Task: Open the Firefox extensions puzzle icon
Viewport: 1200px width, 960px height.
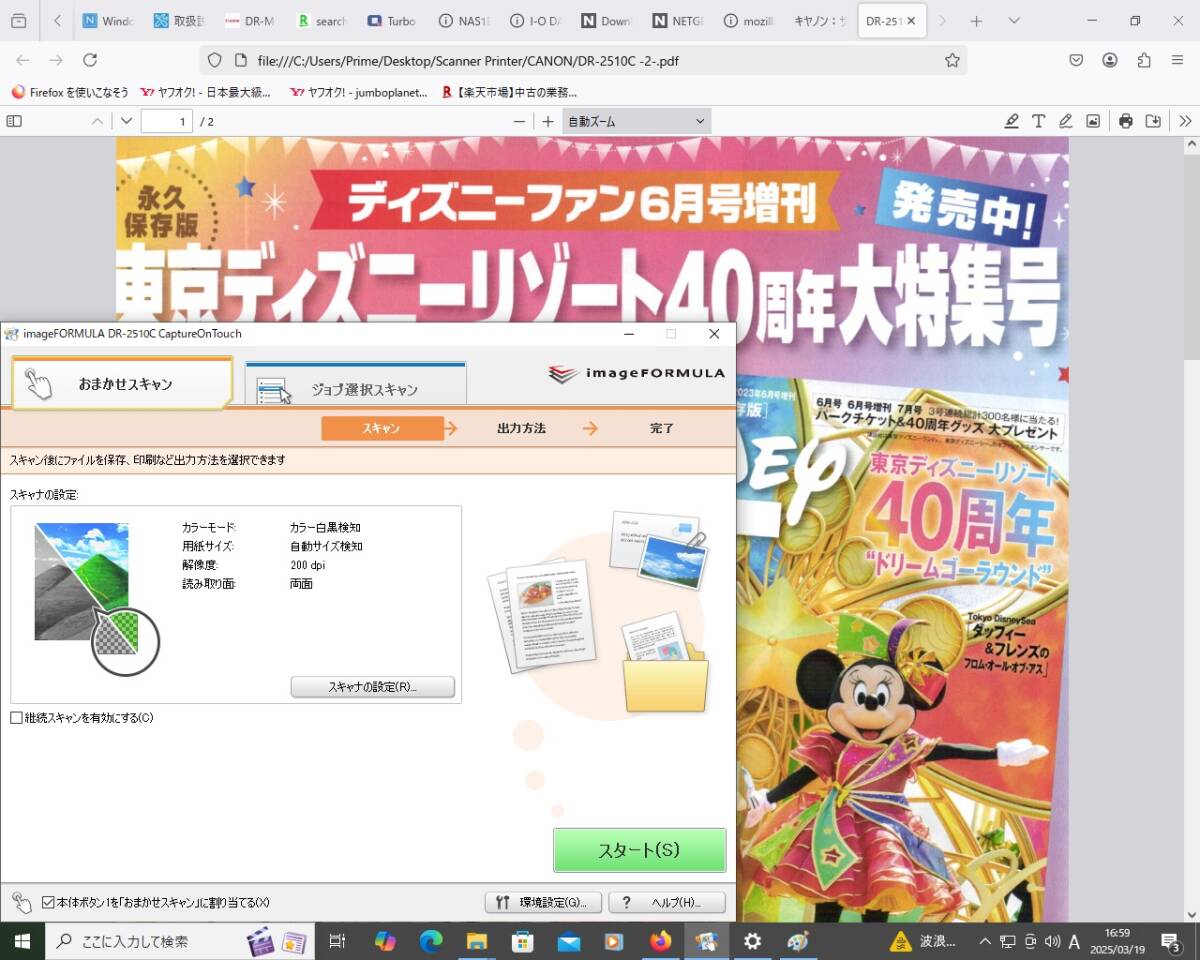Action: 1144,60
